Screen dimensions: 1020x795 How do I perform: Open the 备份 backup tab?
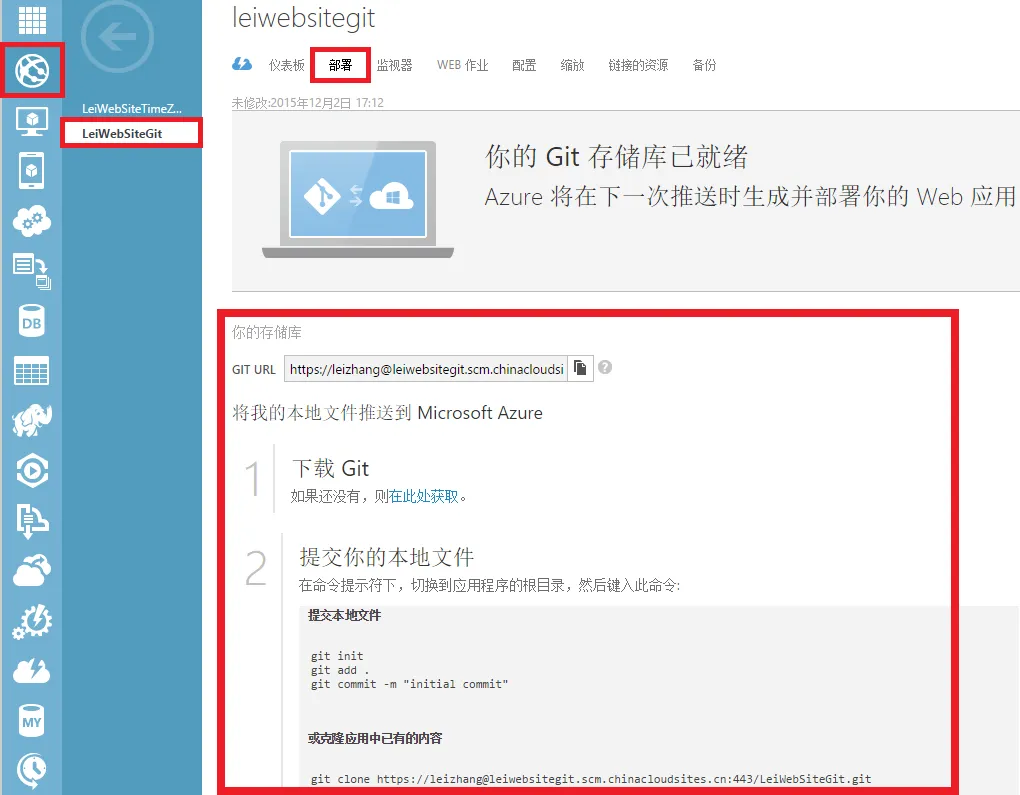704,65
